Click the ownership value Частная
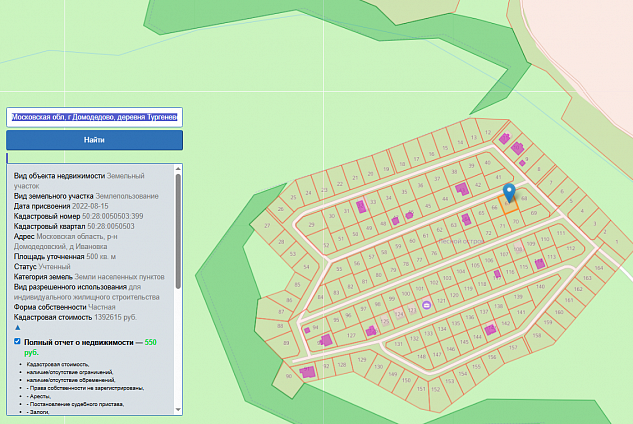This screenshot has height=424, width=633. point(102,307)
